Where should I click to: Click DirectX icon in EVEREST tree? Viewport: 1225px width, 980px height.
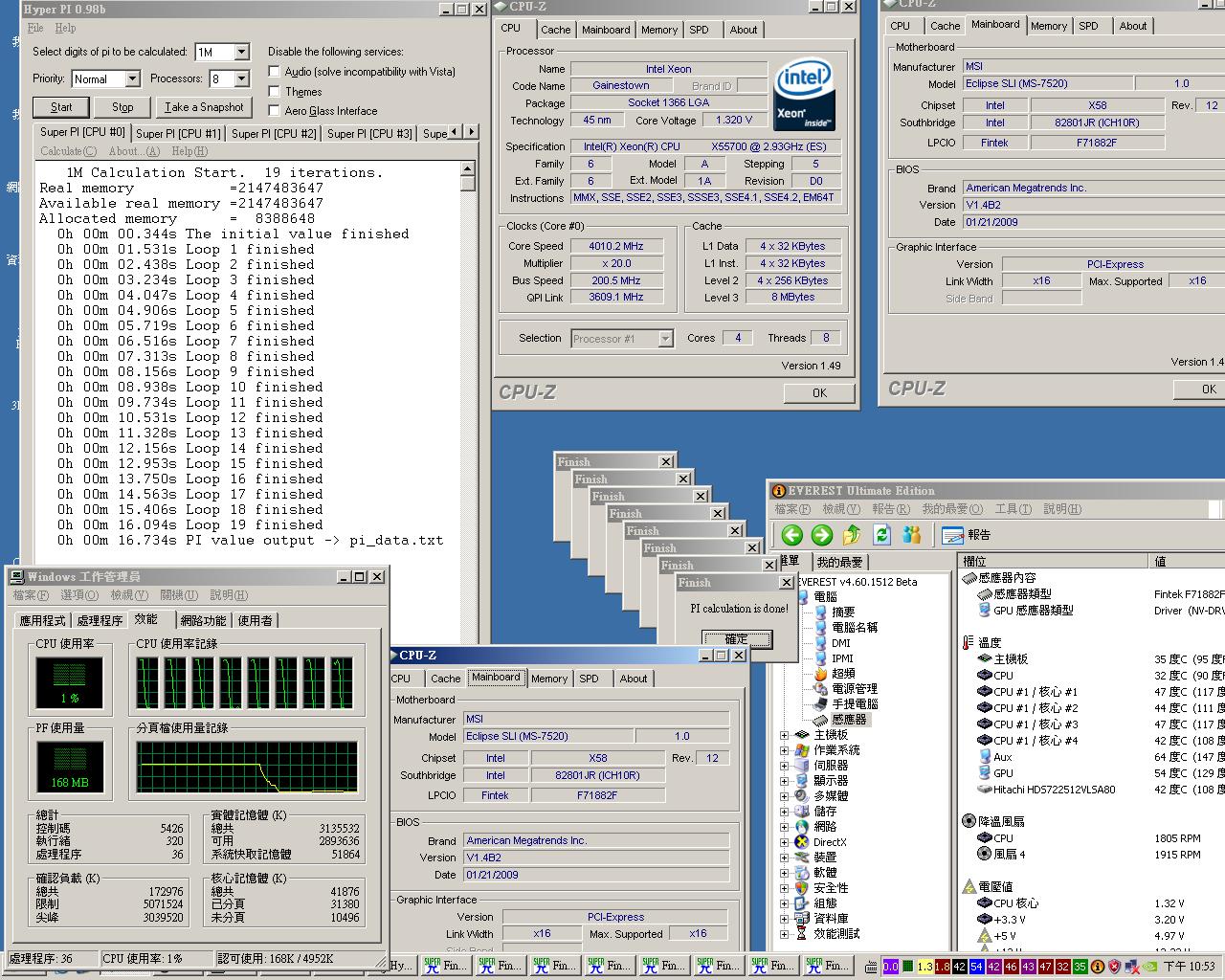click(802, 842)
